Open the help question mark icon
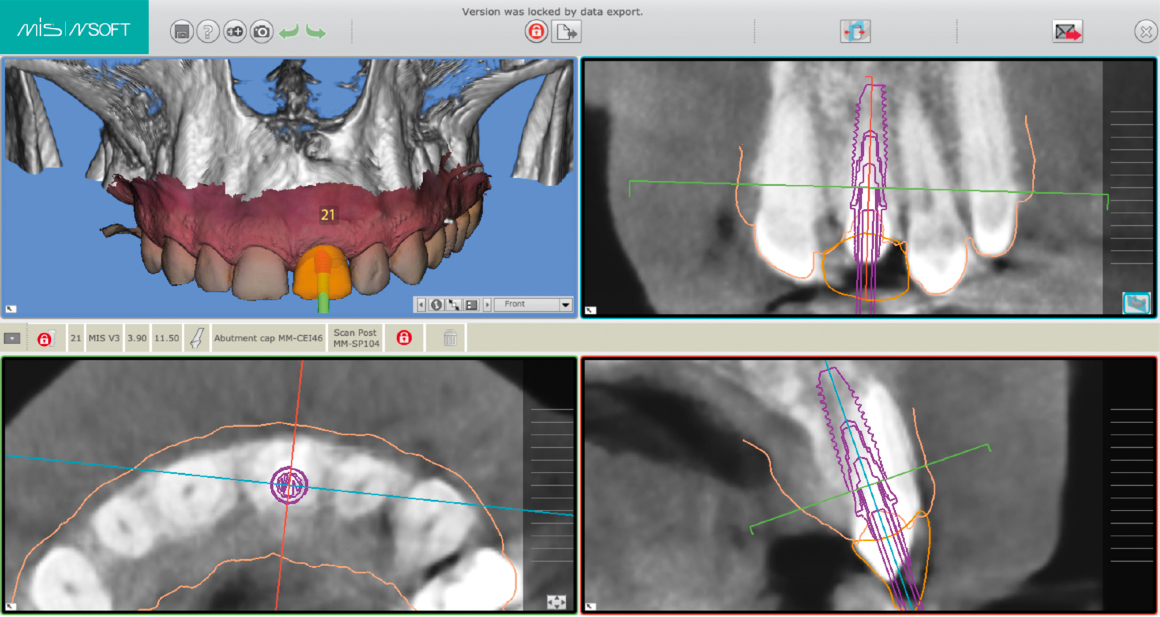The width and height of the screenshot is (1160, 617). click(x=208, y=32)
